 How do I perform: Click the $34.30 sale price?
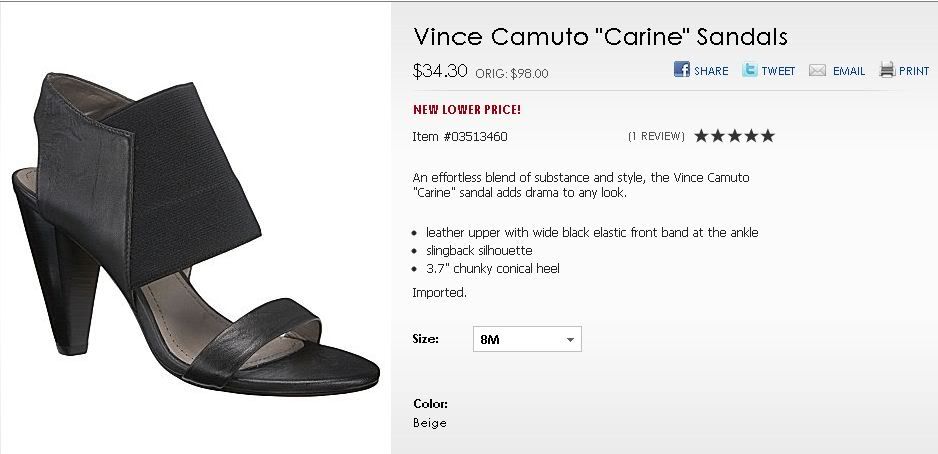440,71
